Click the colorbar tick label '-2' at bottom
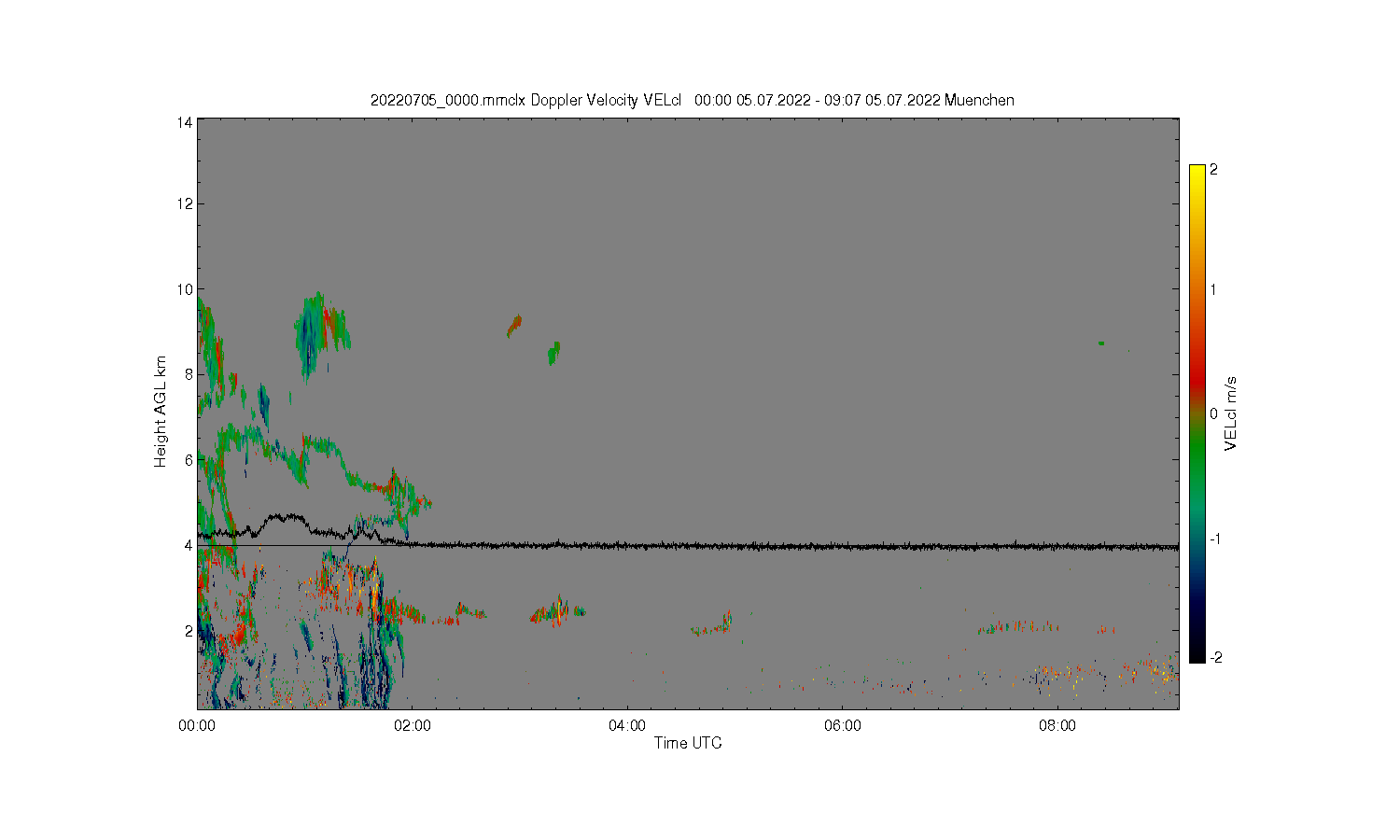1400x840 pixels. (x=1215, y=657)
